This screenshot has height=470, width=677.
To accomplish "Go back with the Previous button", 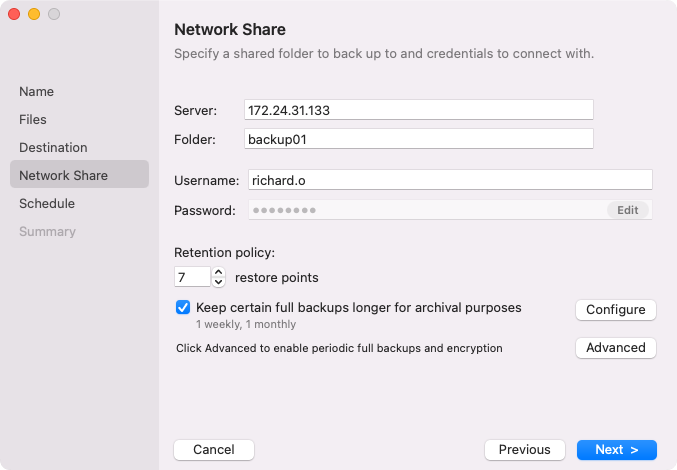I will pyautogui.click(x=524, y=450).
